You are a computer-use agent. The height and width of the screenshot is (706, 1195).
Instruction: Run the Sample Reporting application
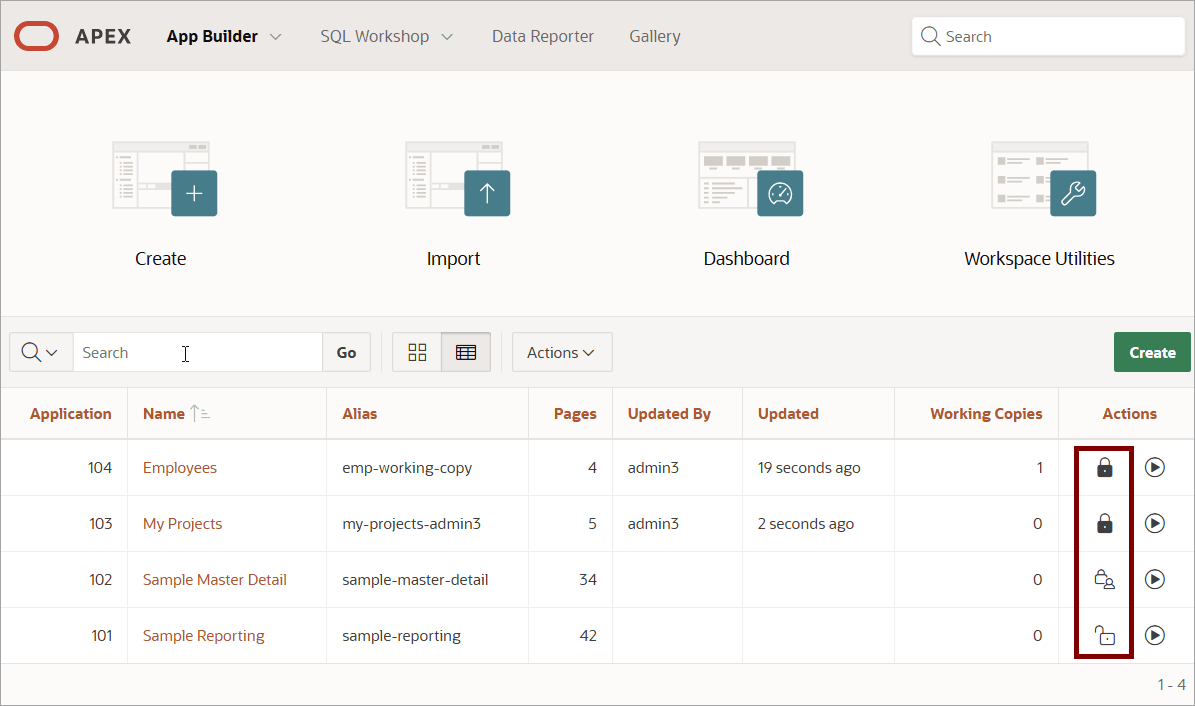point(1155,635)
